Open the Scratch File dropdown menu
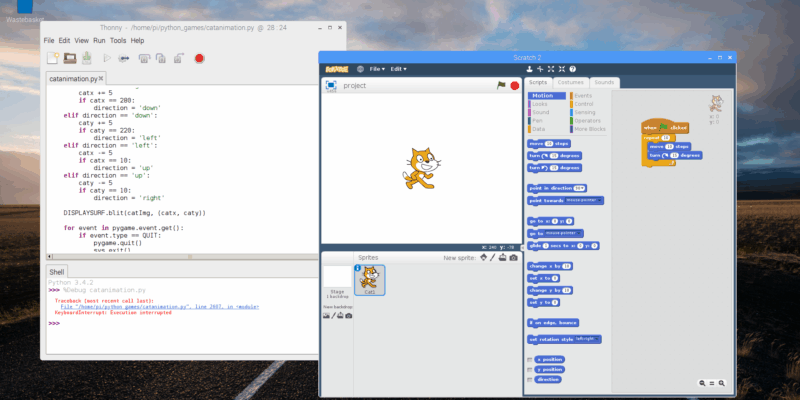Image resolution: width=800 pixels, height=400 pixels. 376,69
